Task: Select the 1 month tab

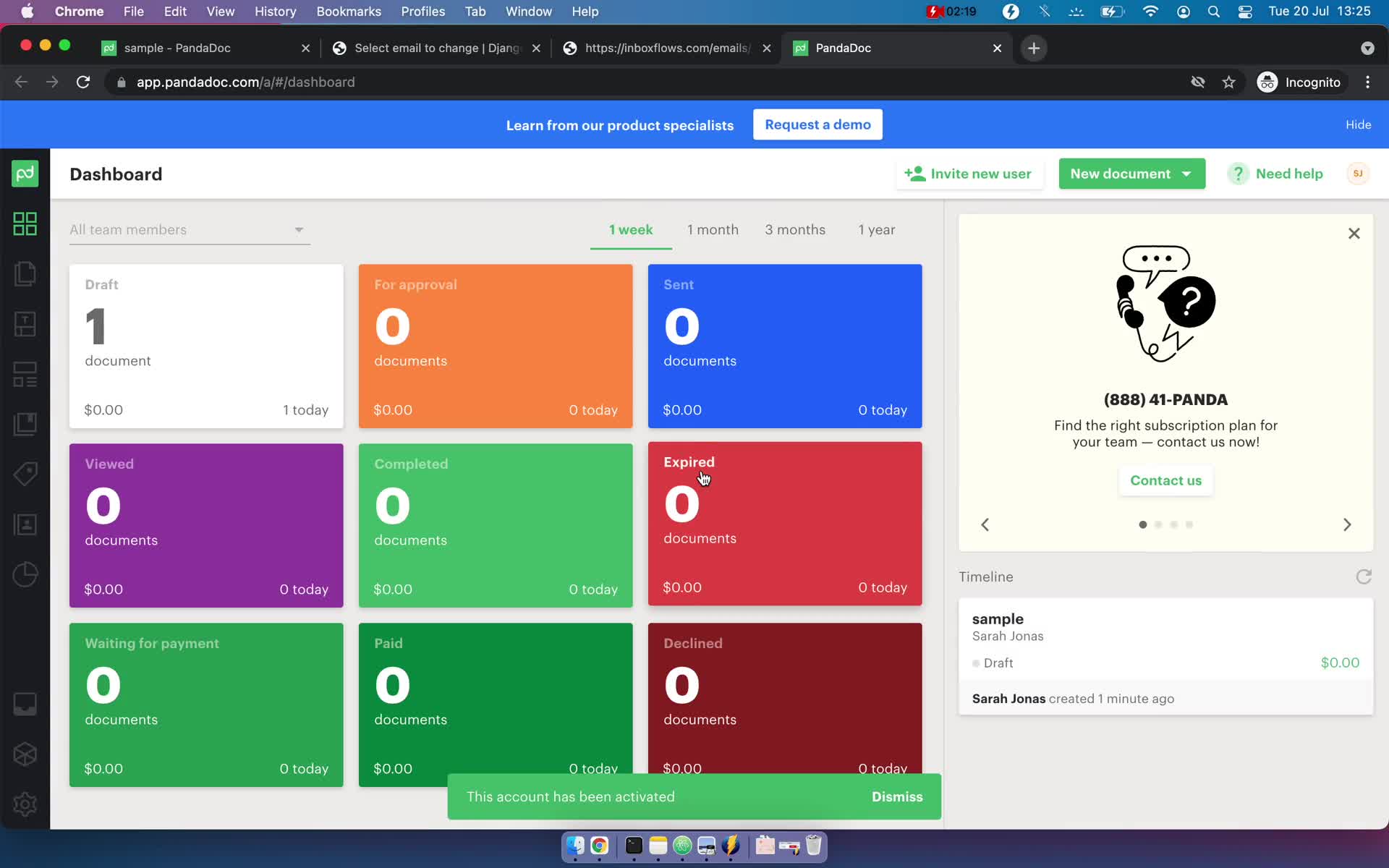Action: click(x=713, y=230)
